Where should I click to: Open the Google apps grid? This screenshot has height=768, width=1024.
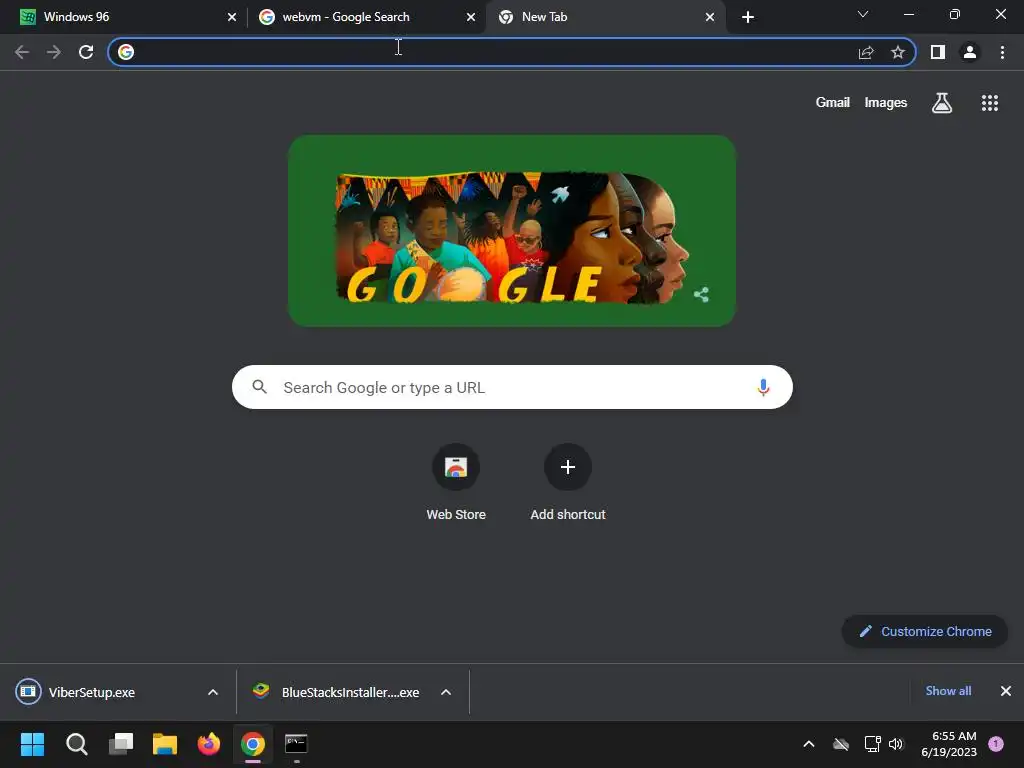[x=990, y=103]
